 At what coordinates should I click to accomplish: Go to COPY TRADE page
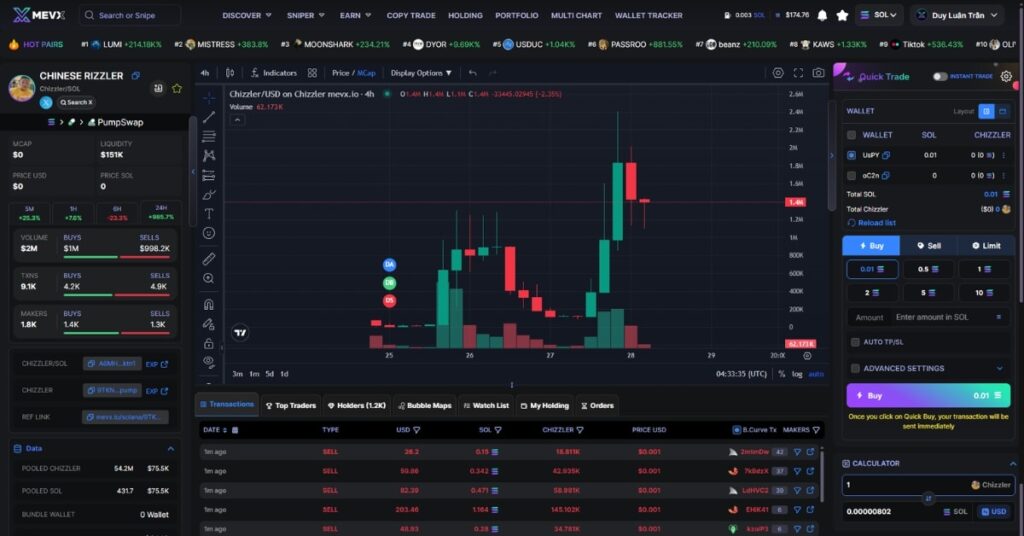[x=411, y=15]
